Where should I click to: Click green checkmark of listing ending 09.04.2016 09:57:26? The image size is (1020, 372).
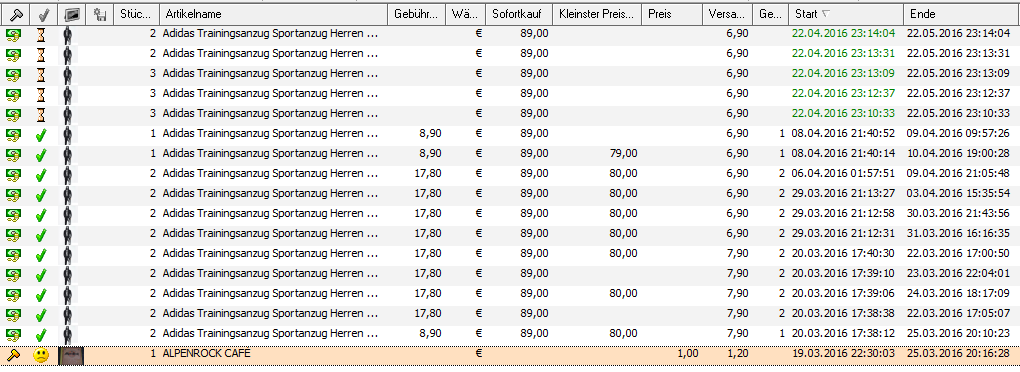(41, 136)
